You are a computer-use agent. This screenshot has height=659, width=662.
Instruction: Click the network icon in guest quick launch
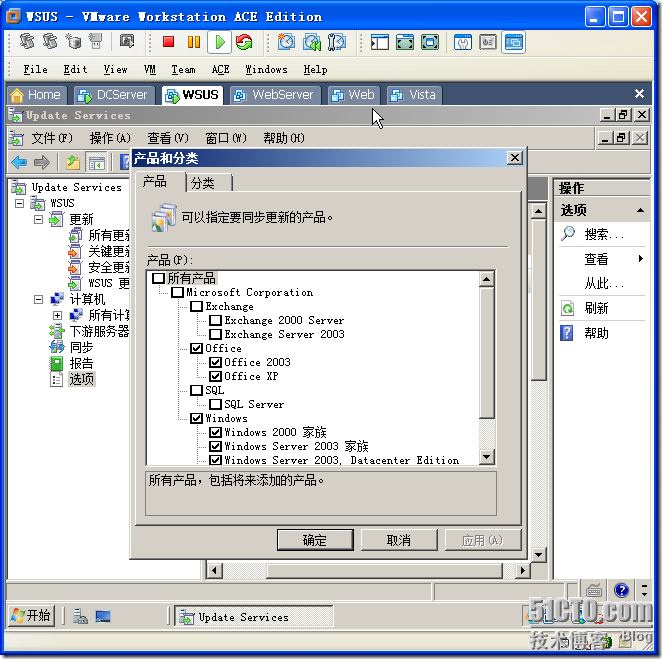pyautogui.click(x=80, y=616)
